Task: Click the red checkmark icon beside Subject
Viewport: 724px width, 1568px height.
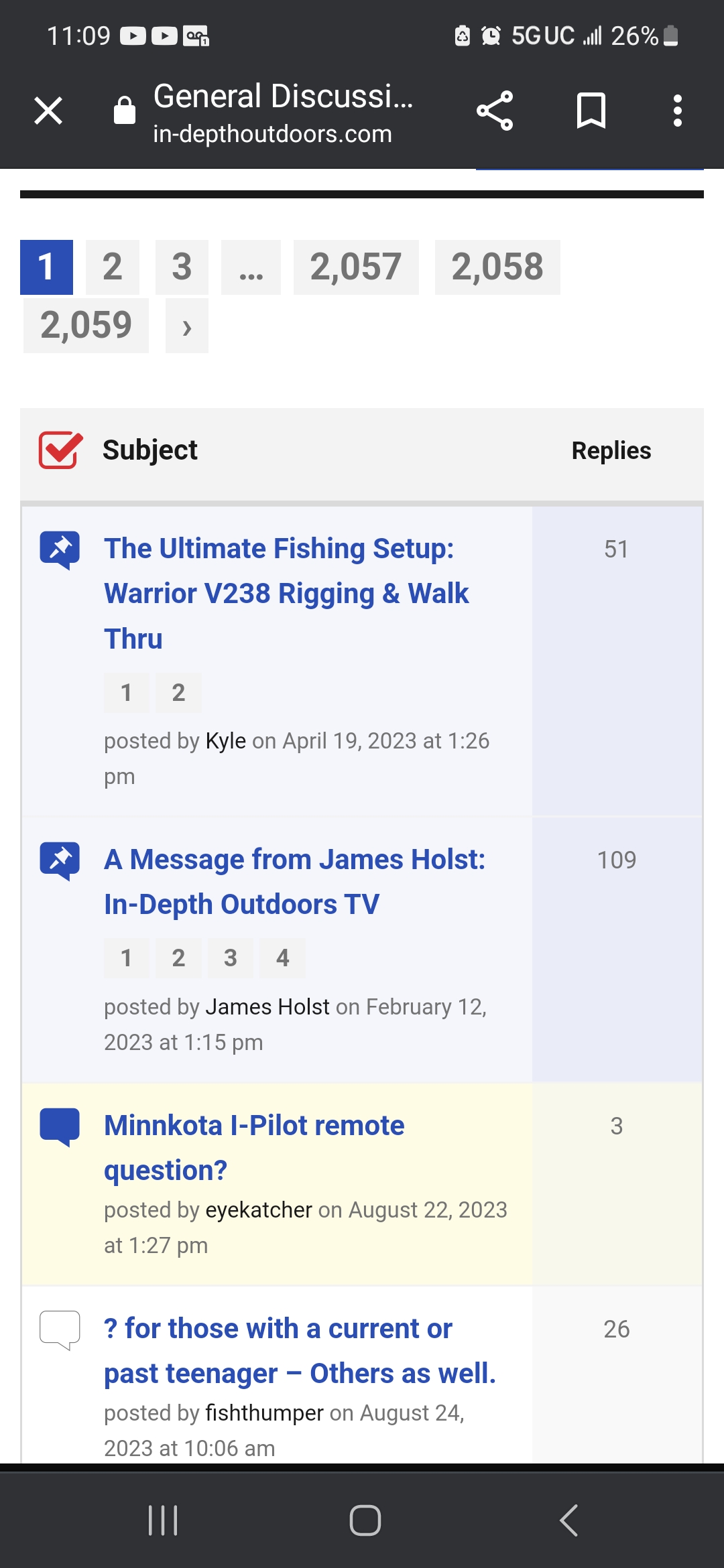Action: pyautogui.click(x=60, y=450)
